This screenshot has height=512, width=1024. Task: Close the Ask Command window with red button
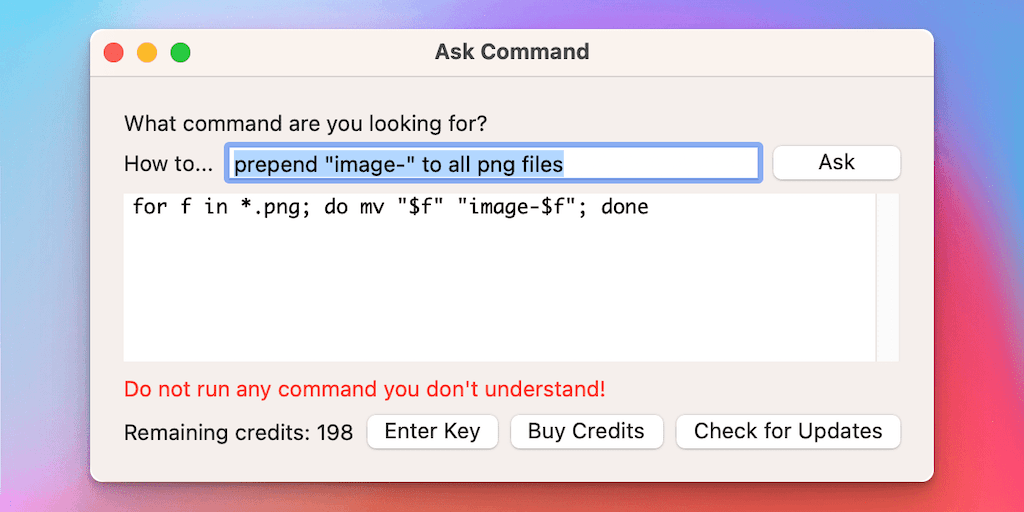click(114, 53)
